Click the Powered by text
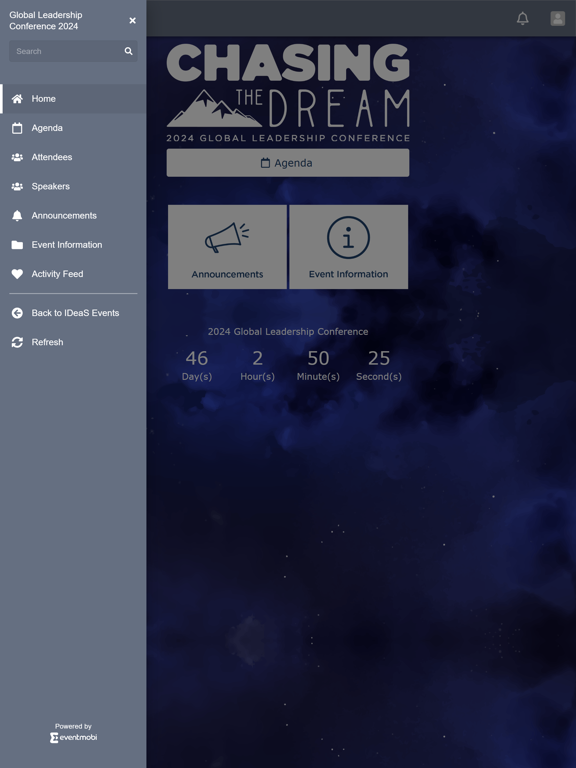The width and height of the screenshot is (576, 768). pos(73,726)
